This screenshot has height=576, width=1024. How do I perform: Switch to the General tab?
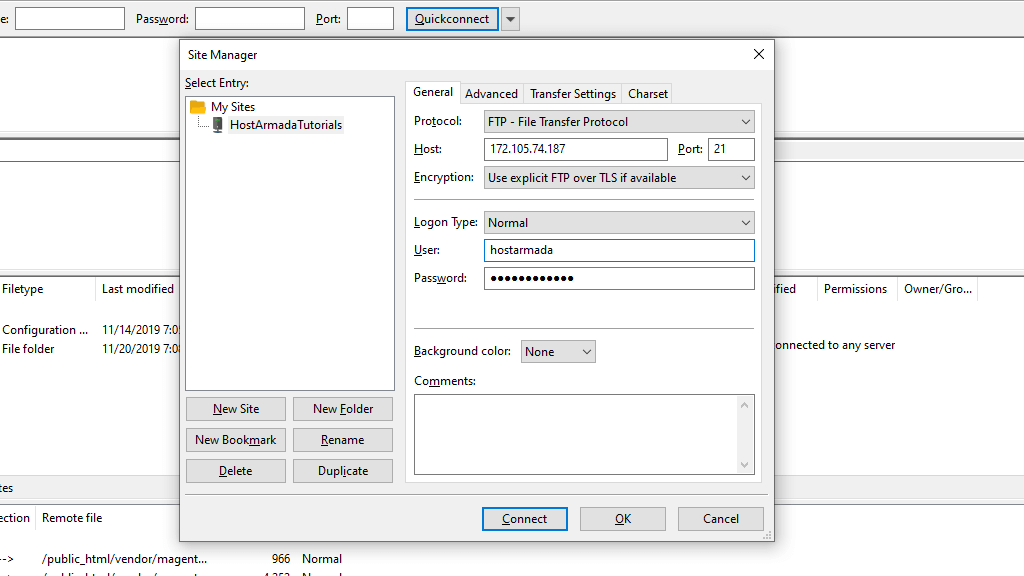[x=432, y=92]
